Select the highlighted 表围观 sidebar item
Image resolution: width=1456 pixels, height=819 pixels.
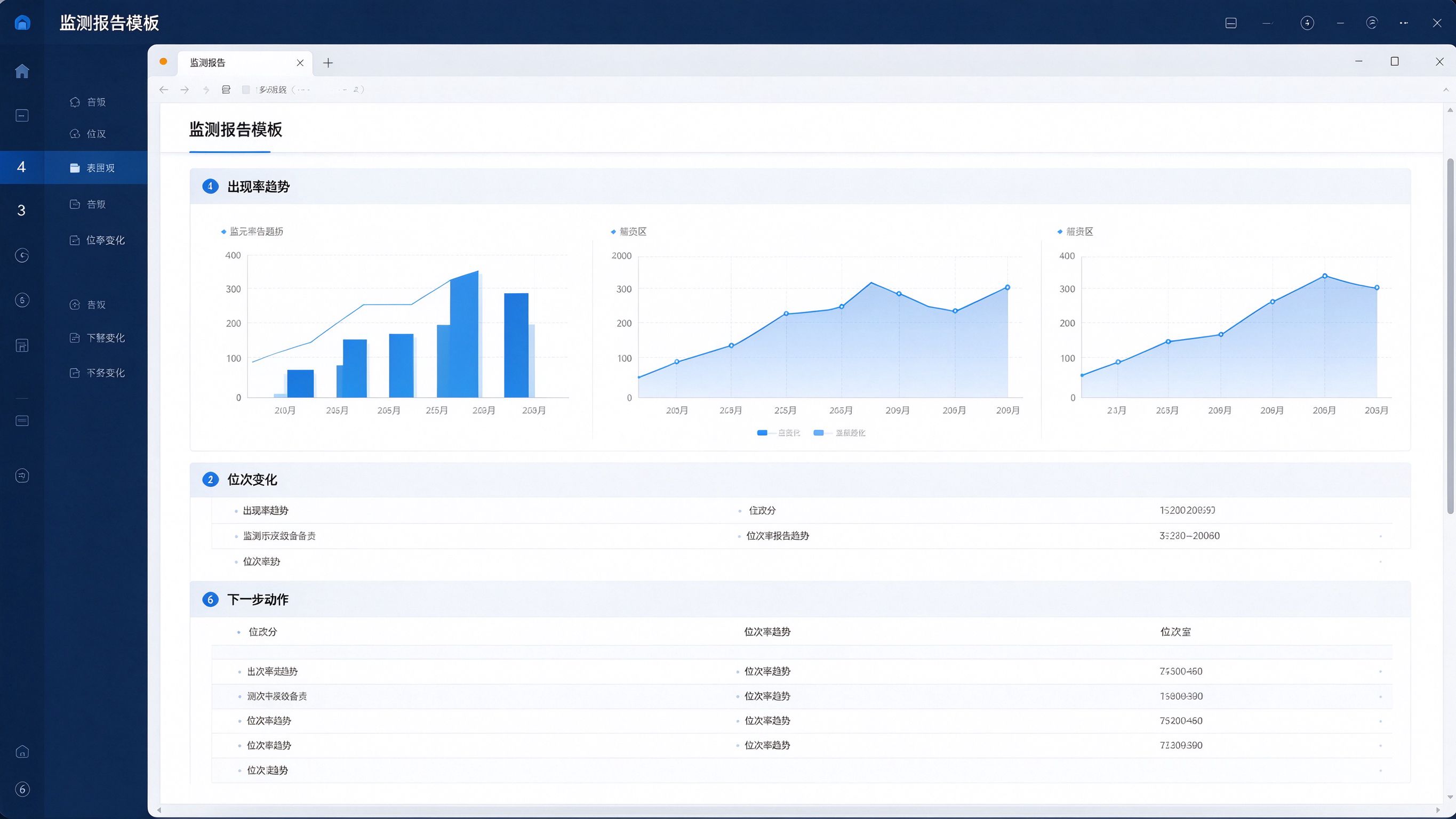[95, 168]
